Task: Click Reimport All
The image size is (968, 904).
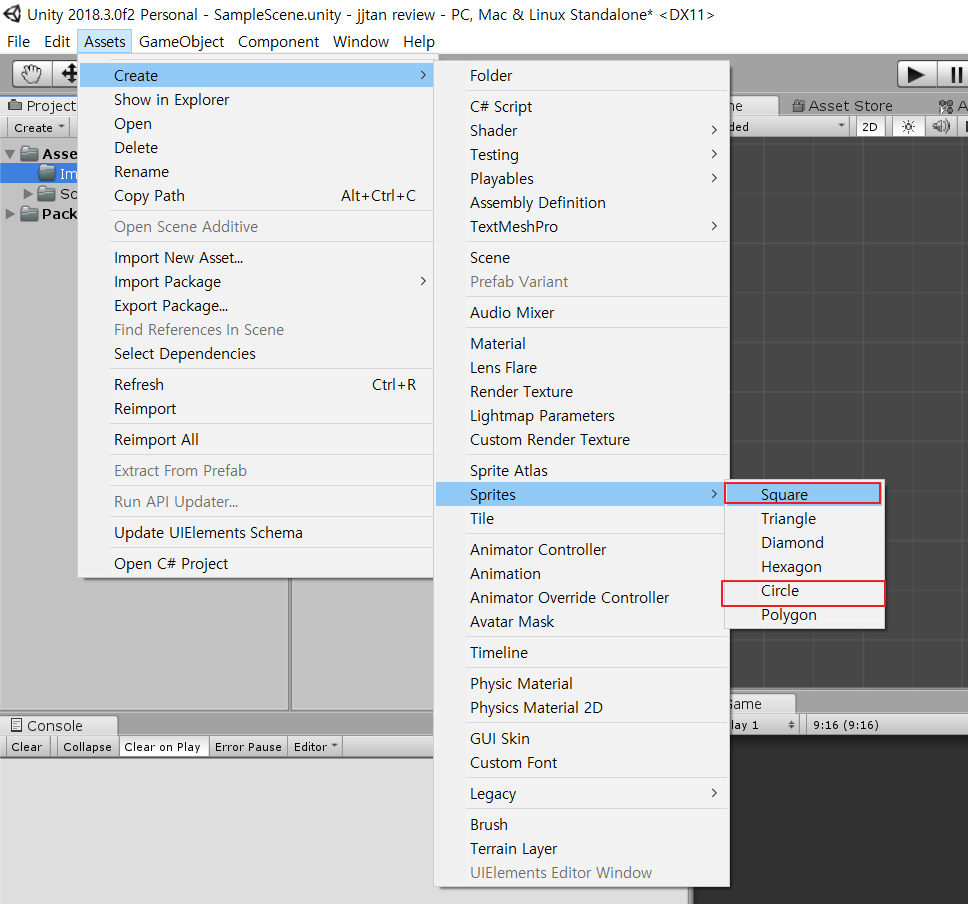Action: click(256, 440)
